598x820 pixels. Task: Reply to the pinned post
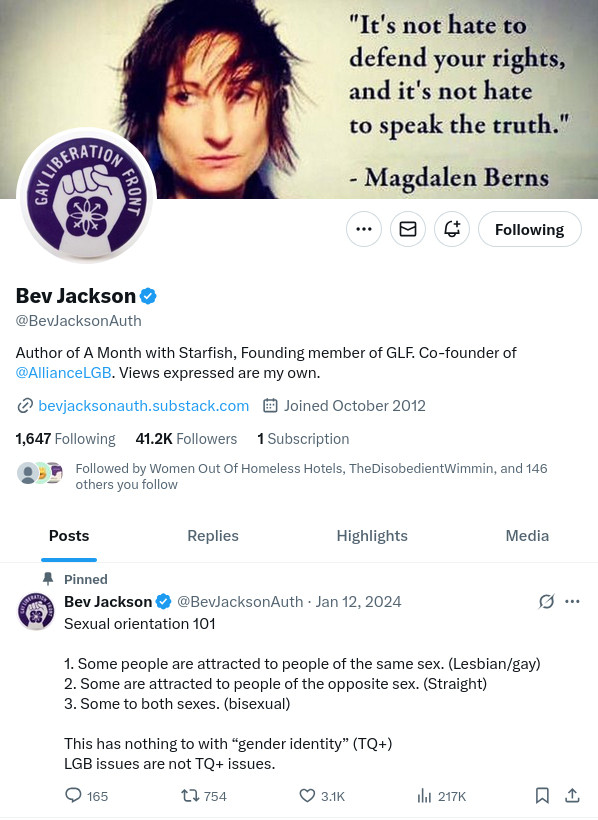tap(86, 796)
